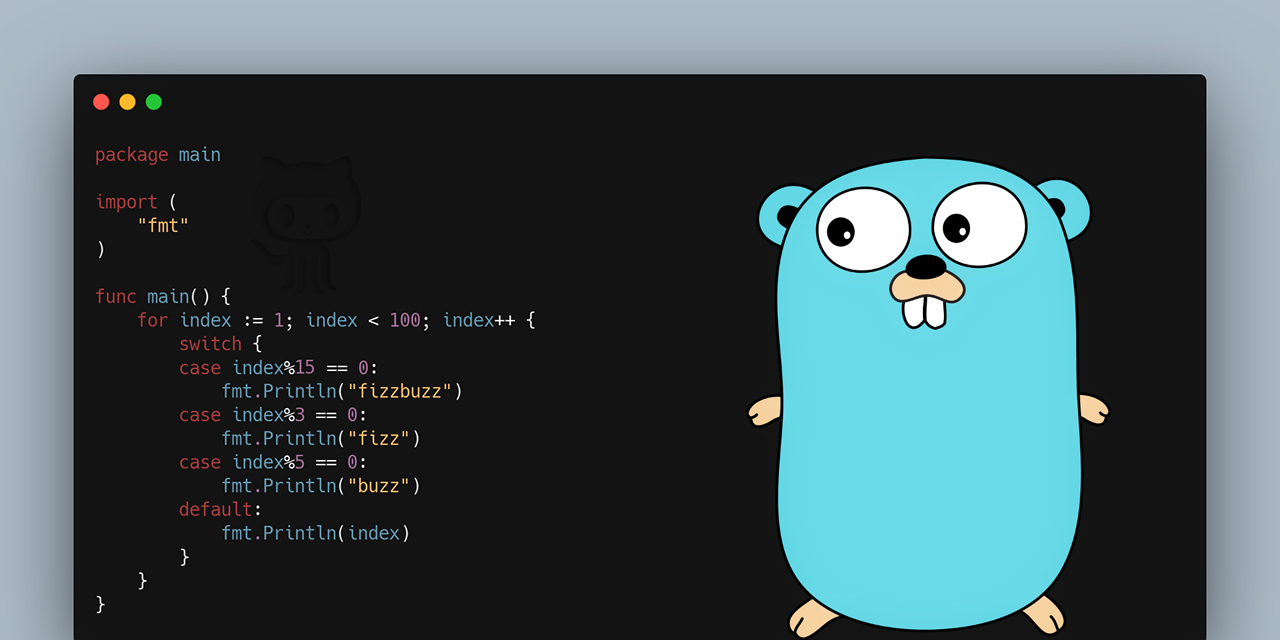The width and height of the screenshot is (1280, 640).
Task: Select the case index%15 condition
Action: point(276,367)
